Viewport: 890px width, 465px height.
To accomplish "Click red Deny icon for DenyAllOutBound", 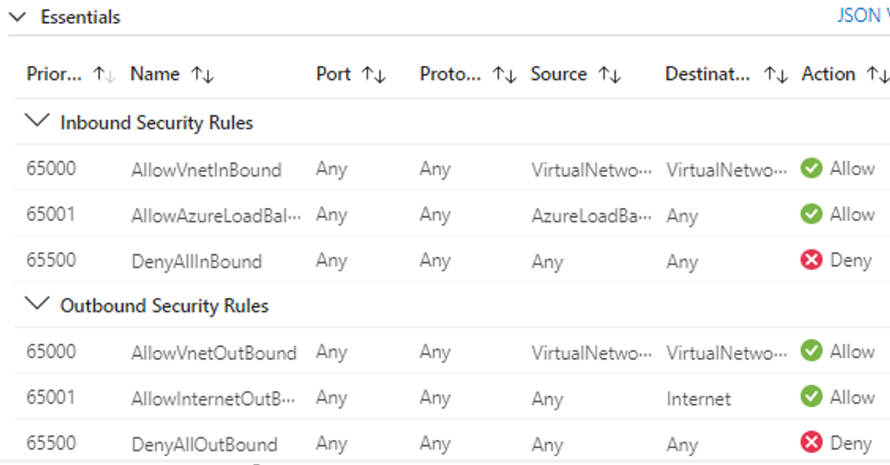I will (812, 443).
